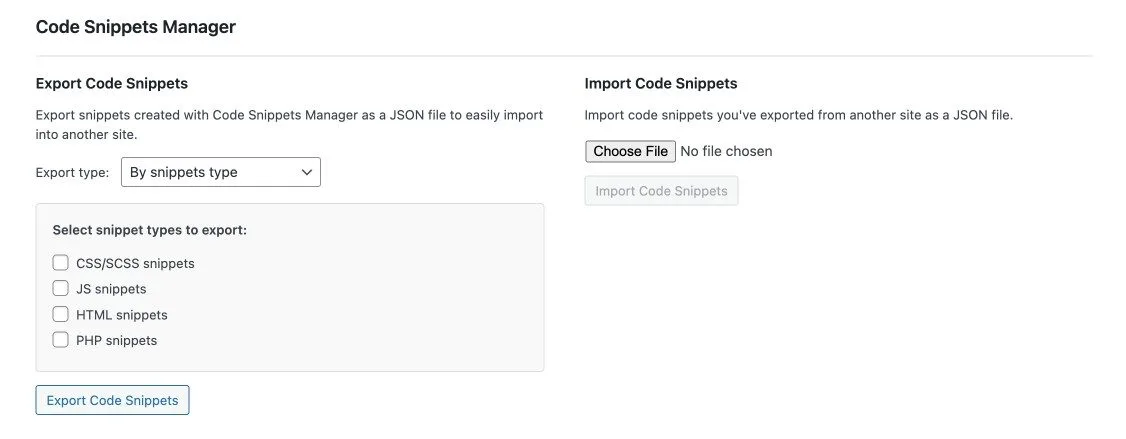Click the Code Snippets Manager page title
The height and width of the screenshot is (439, 1126).
point(136,27)
